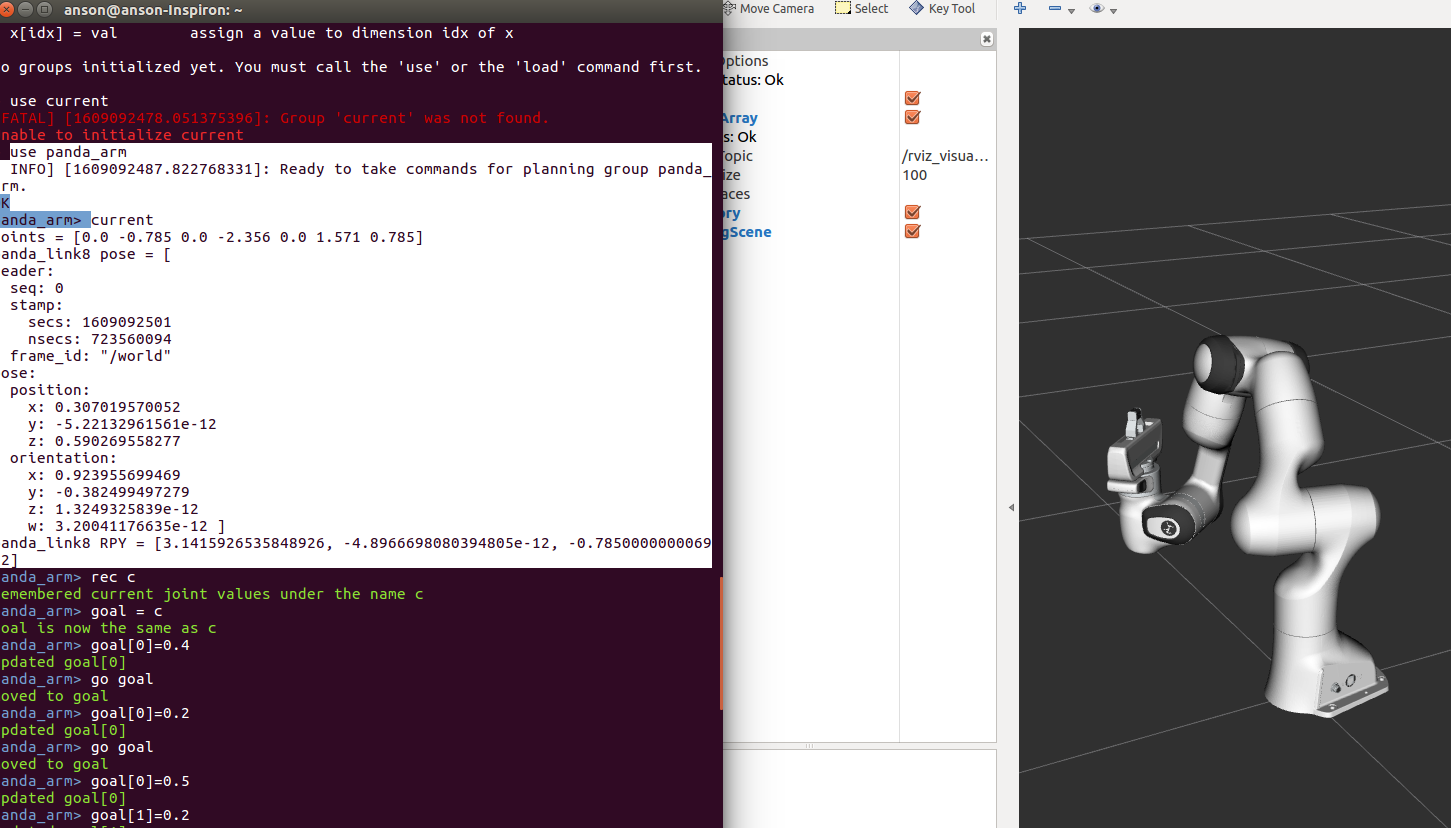Image resolution: width=1451 pixels, height=828 pixels.
Task: Click the 'use panda_arm' command line
Action: [x=68, y=152]
